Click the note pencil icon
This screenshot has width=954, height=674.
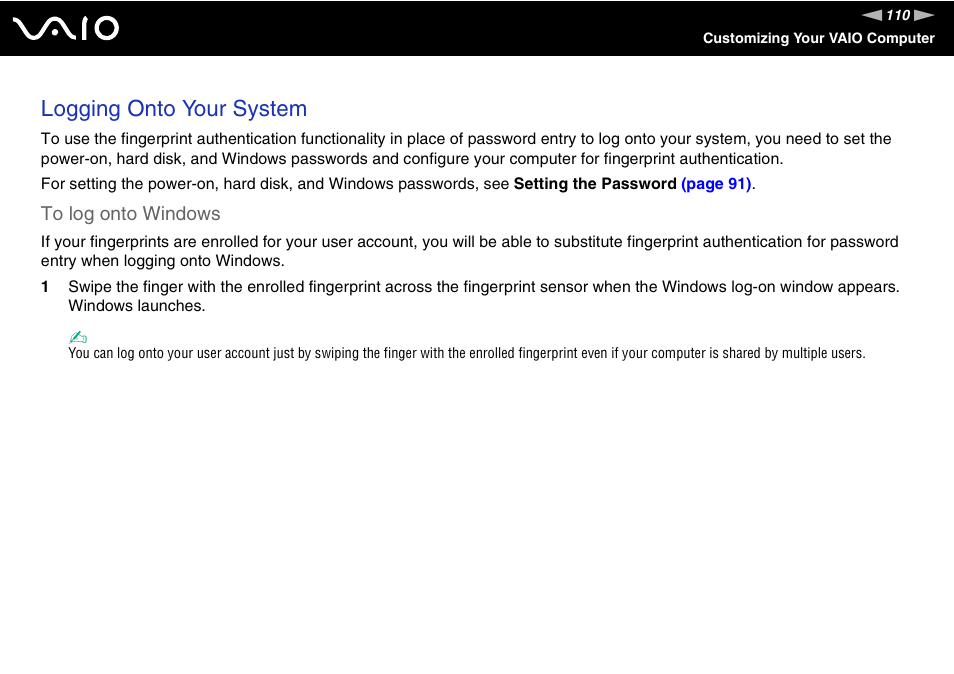tap(78, 337)
